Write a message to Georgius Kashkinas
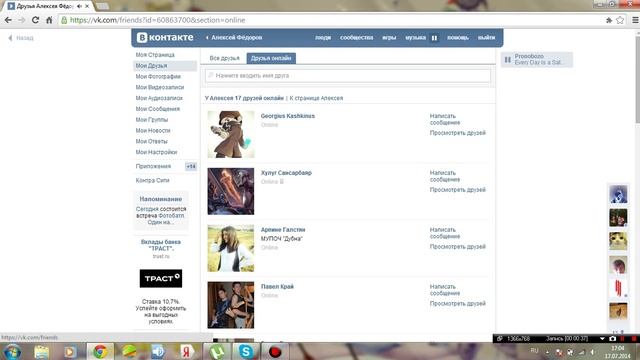The image size is (640, 360). tap(445, 119)
